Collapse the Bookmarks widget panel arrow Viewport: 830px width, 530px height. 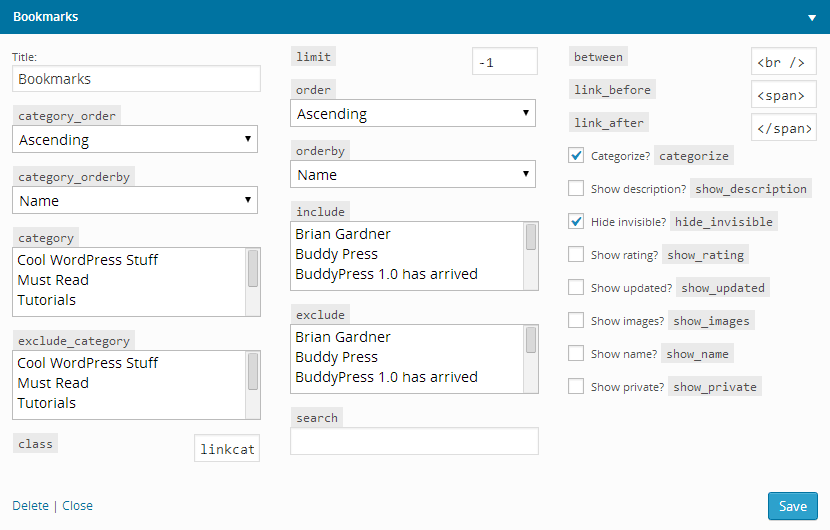[x=811, y=17]
